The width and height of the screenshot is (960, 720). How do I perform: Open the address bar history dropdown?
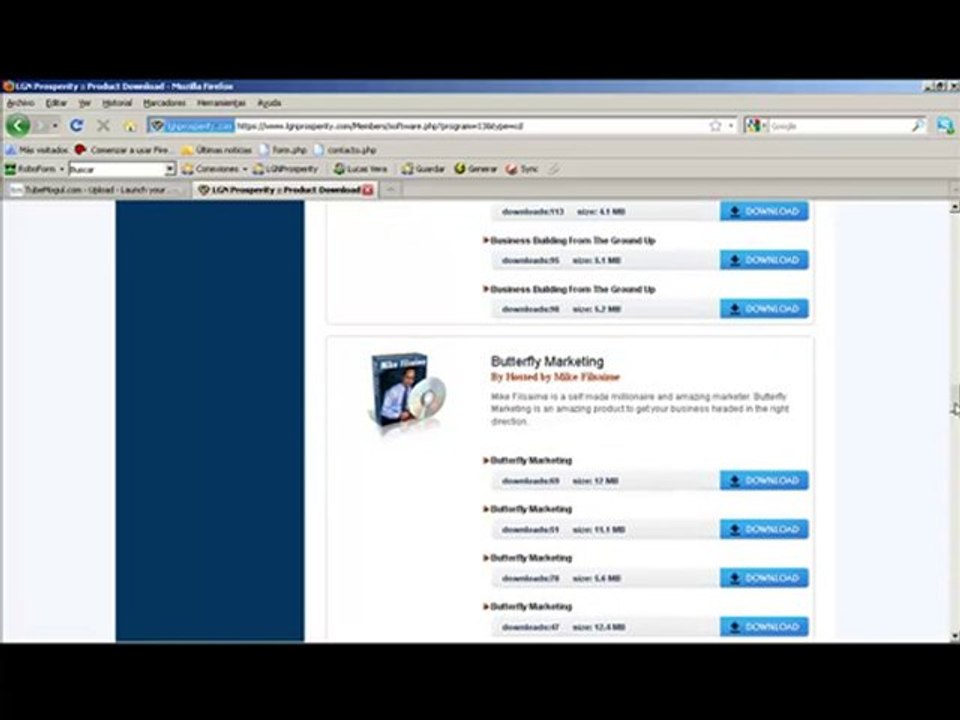[730, 126]
